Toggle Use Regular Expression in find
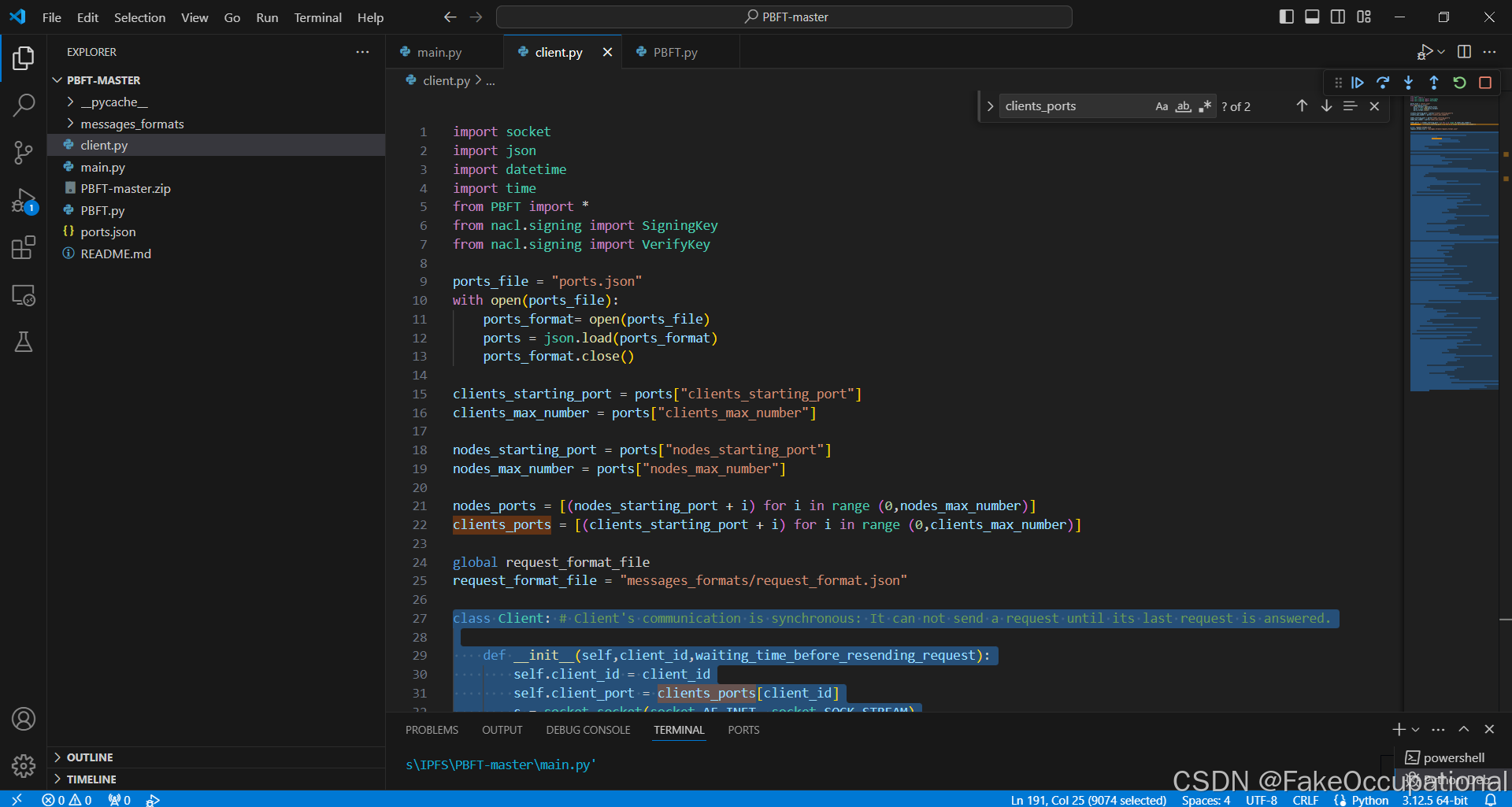The height and width of the screenshot is (807, 1512). pos(1204,106)
